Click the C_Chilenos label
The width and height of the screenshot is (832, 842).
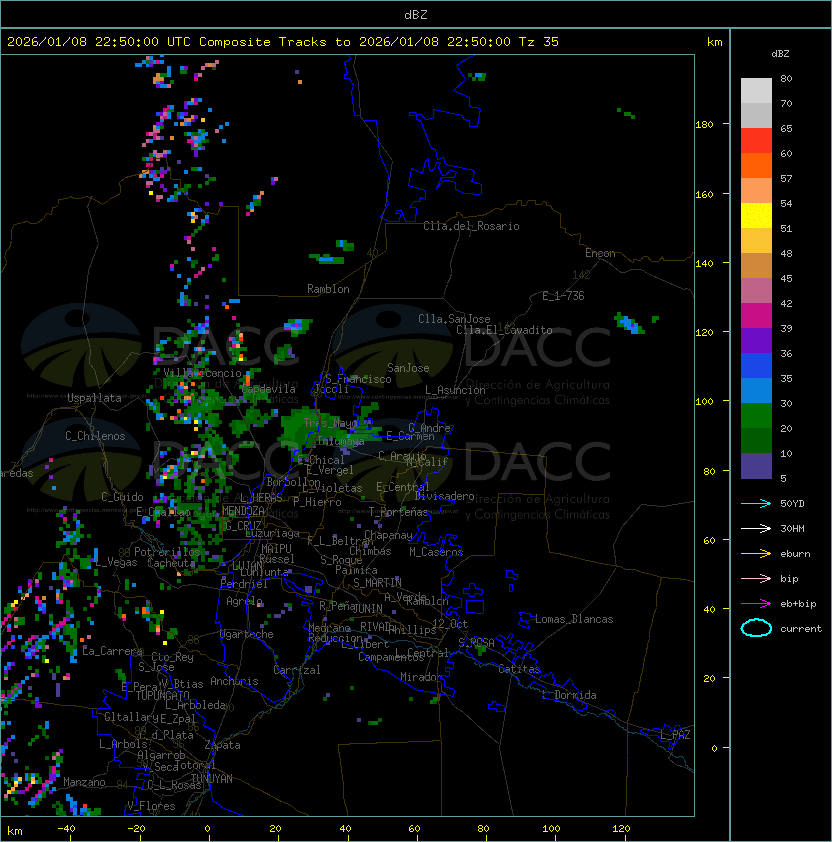[x=95, y=436]
